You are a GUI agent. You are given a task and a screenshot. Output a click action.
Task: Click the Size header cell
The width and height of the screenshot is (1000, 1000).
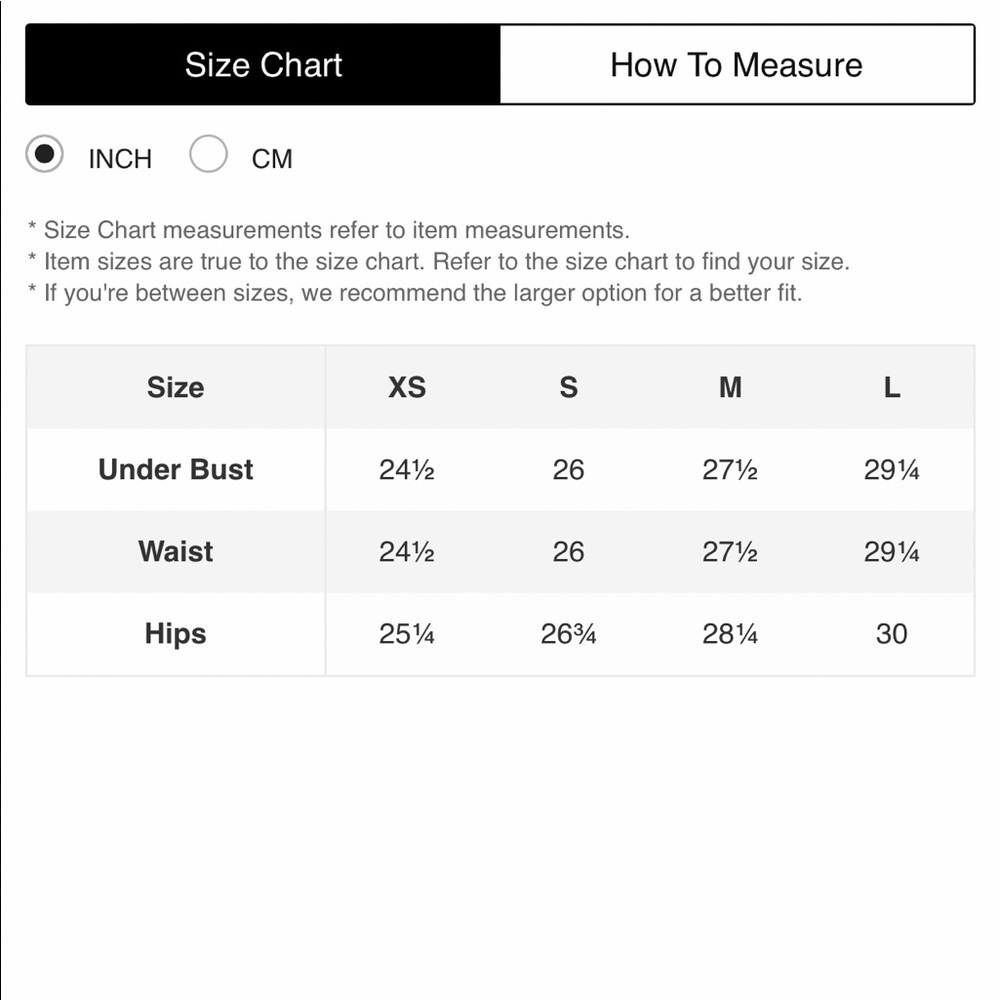coord(175,387)
